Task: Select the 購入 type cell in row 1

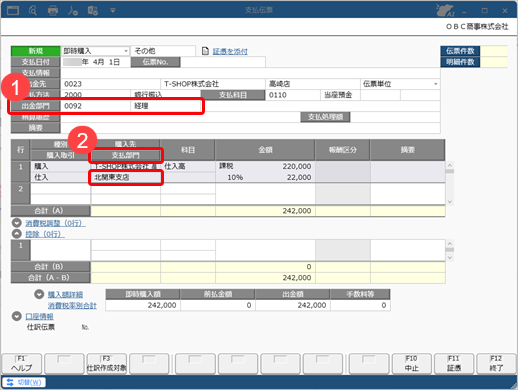Action: point(60,166)
